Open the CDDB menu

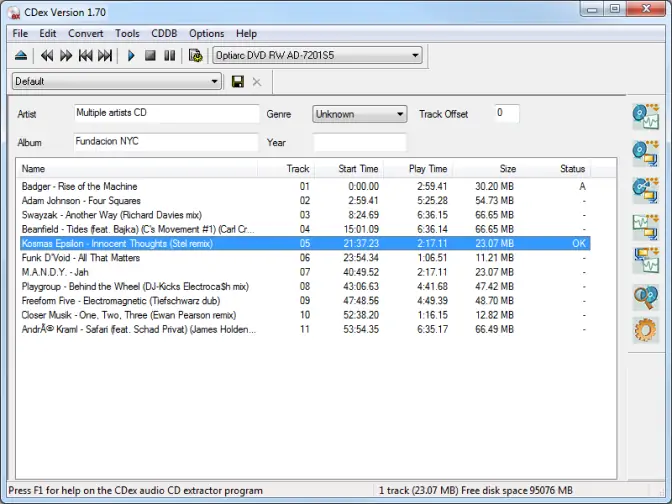point(164,33)
